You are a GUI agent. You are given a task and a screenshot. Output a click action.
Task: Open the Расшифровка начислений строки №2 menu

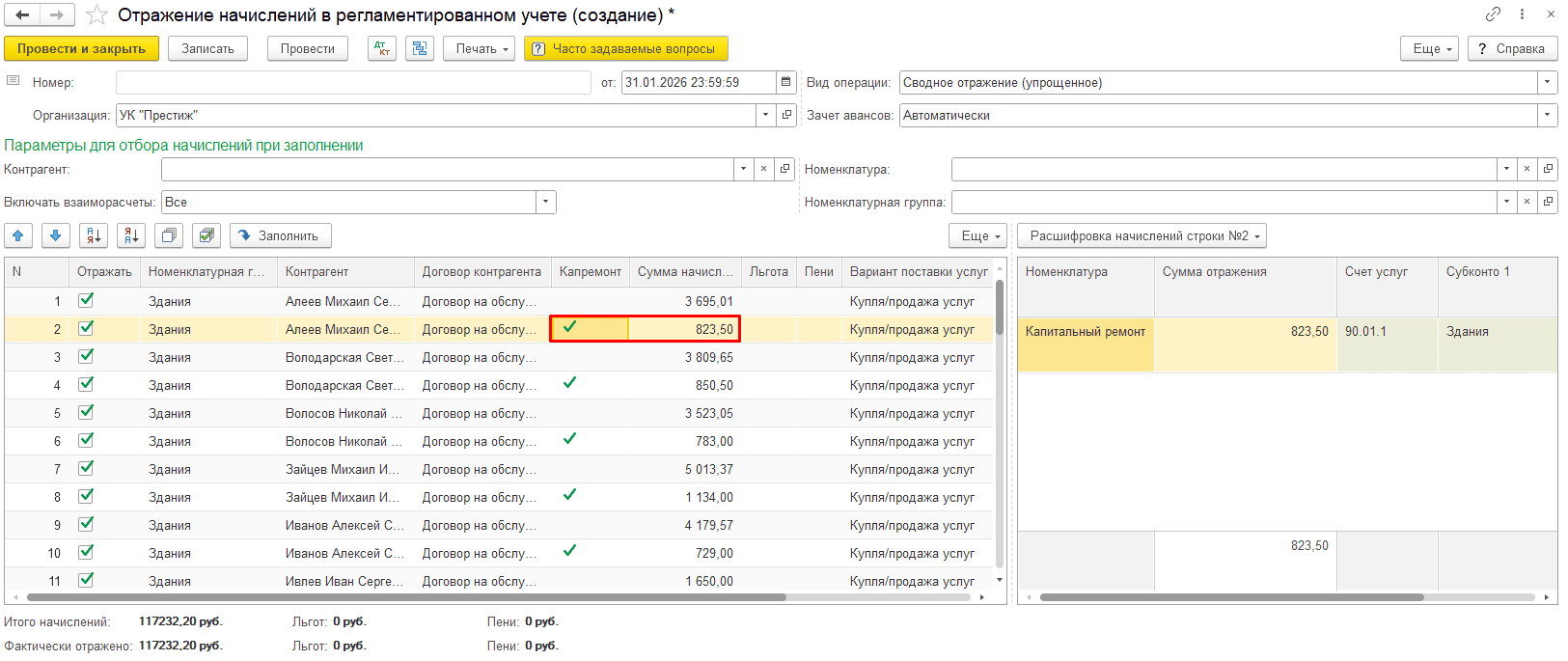(x=1142, y=235)
